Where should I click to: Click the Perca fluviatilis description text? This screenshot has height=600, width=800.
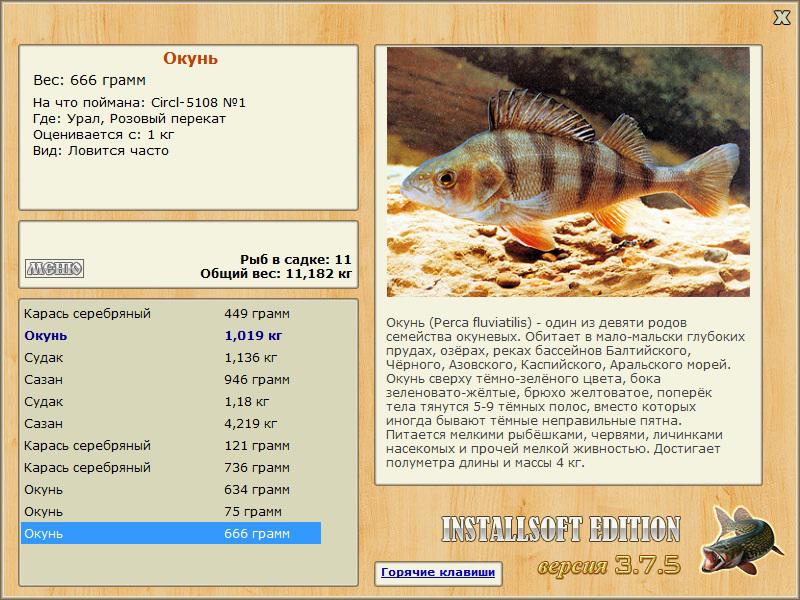[565, 393]
